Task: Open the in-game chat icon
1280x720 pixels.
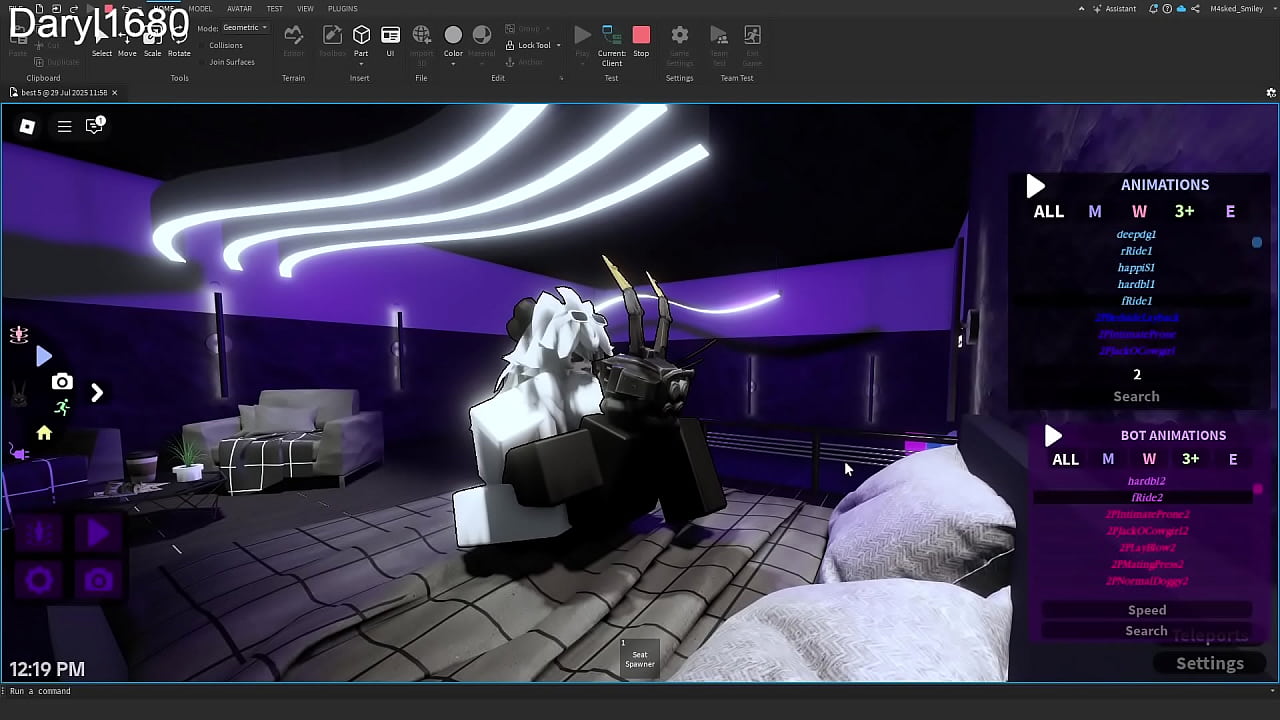Action: click(95, 126)
